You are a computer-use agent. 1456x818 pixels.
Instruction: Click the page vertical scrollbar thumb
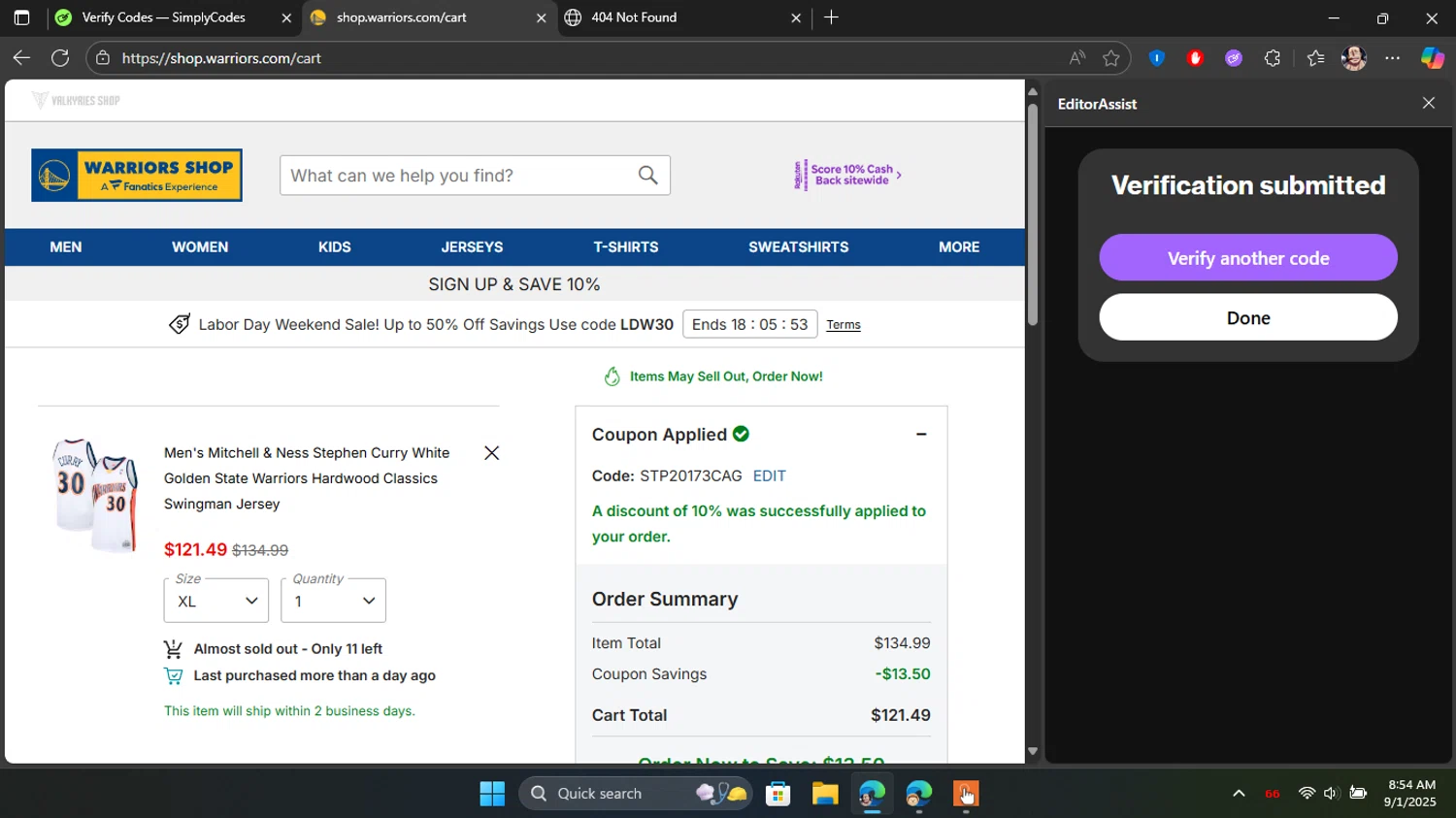[x=1032, y=213]
